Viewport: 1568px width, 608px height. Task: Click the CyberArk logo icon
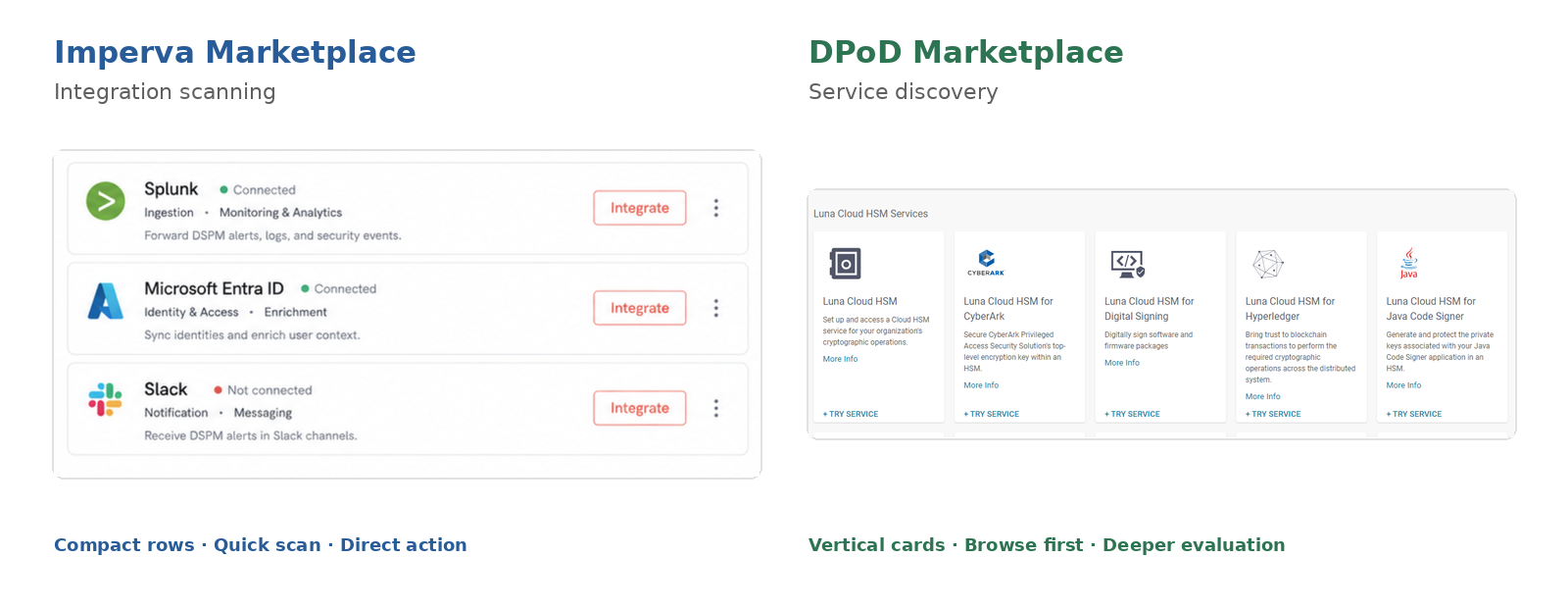tap(986, 262)
